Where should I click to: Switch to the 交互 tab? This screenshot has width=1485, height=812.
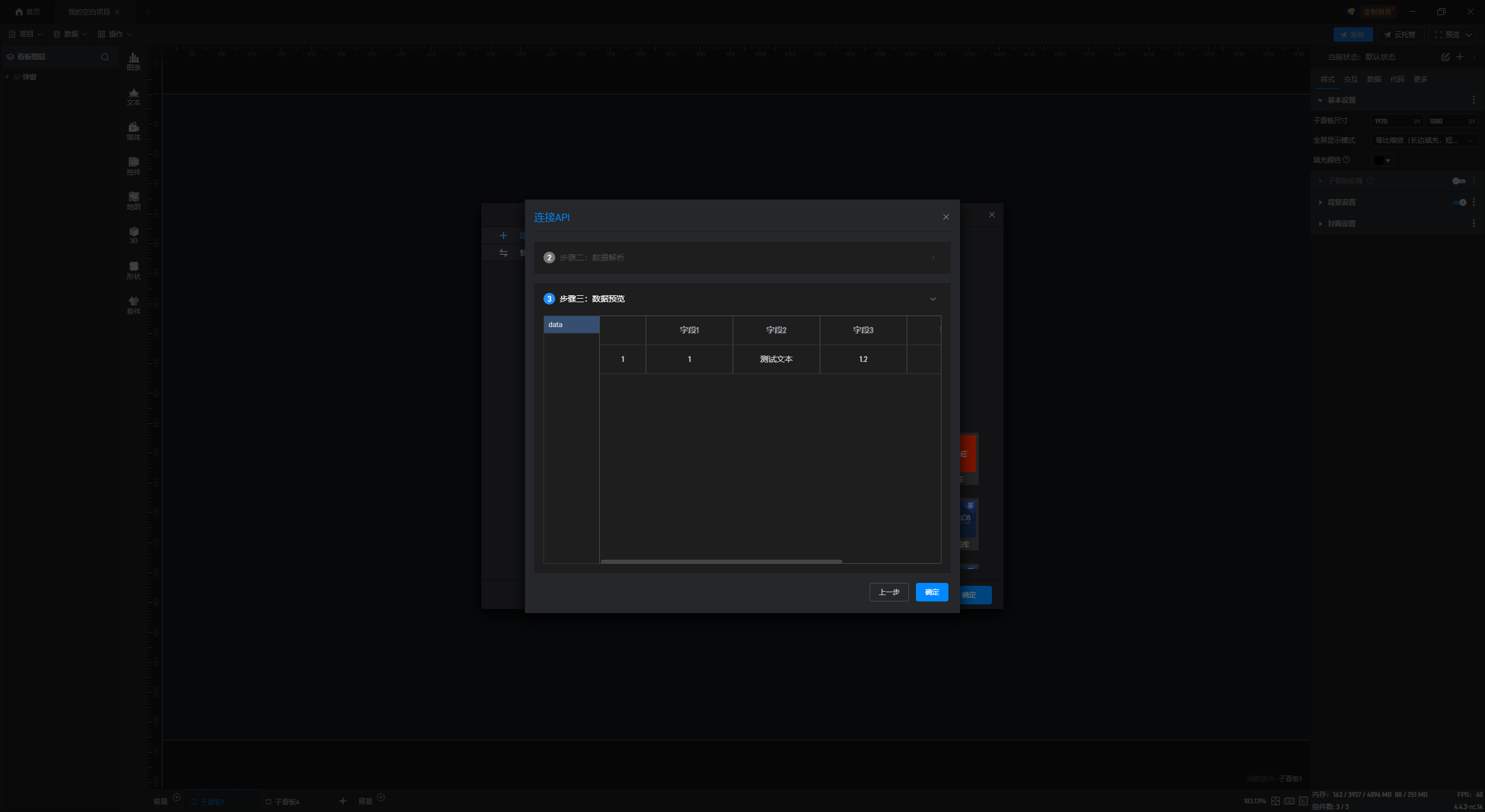1350,79
